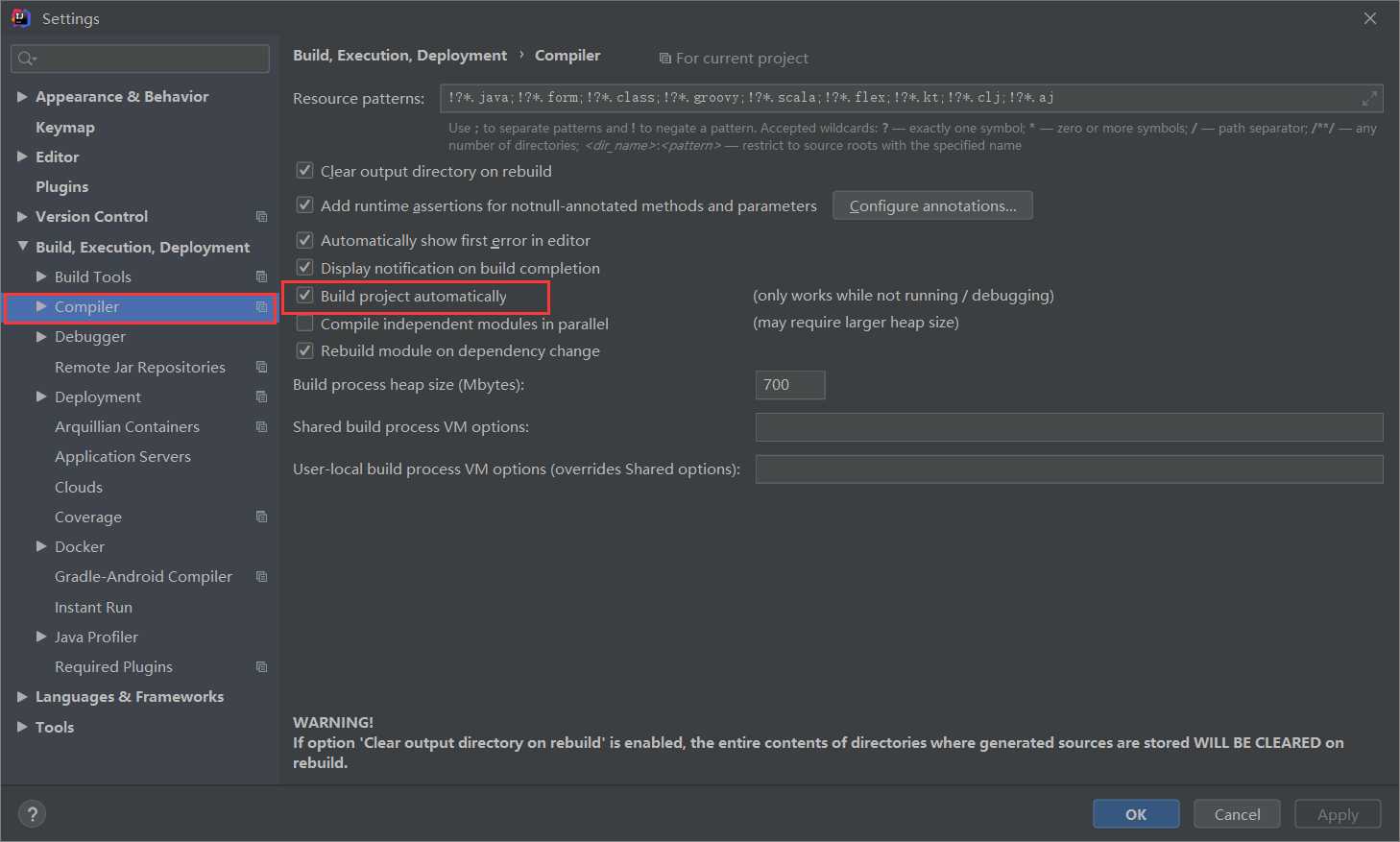
Task: Toggle 'Clear output directory on rebuild' checkbox
Action: point(304,171)
